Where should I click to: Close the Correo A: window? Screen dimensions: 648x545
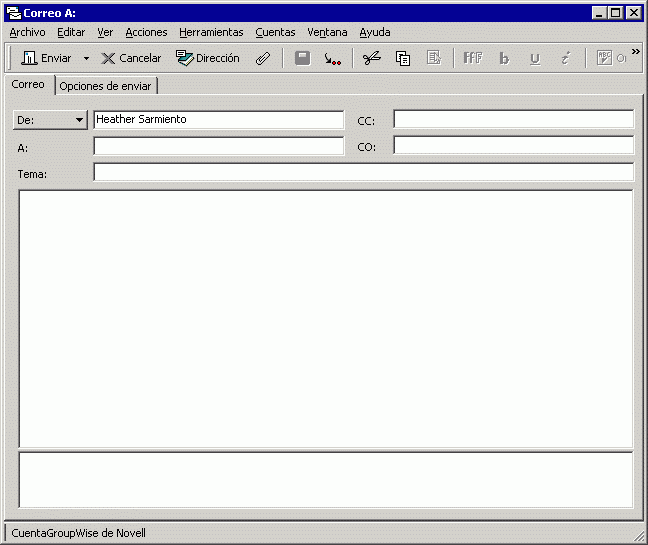tap(634, 13)
